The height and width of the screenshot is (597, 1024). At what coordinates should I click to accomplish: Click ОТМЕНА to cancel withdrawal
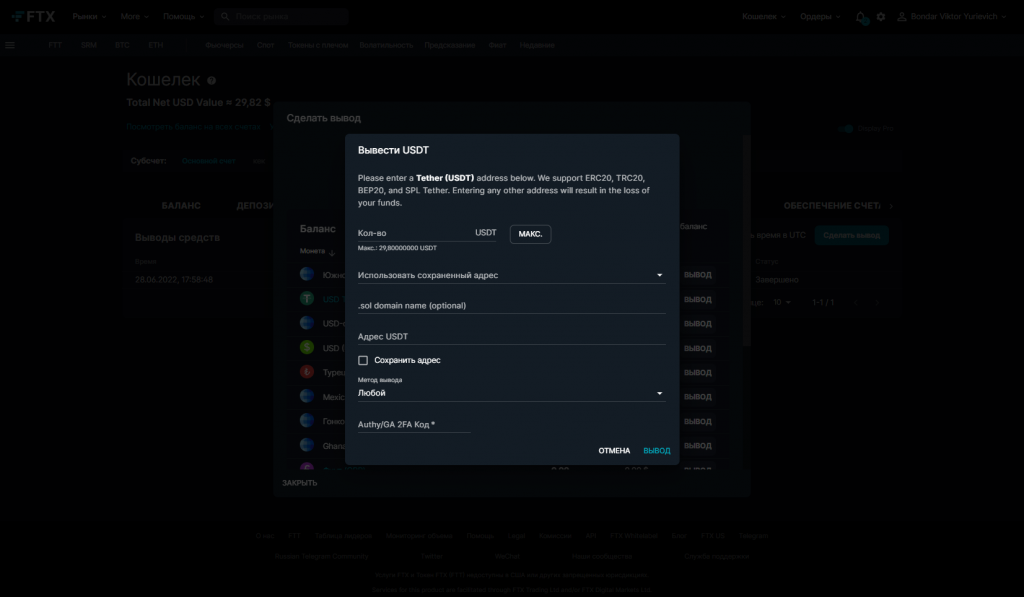(x=614, y=451)
